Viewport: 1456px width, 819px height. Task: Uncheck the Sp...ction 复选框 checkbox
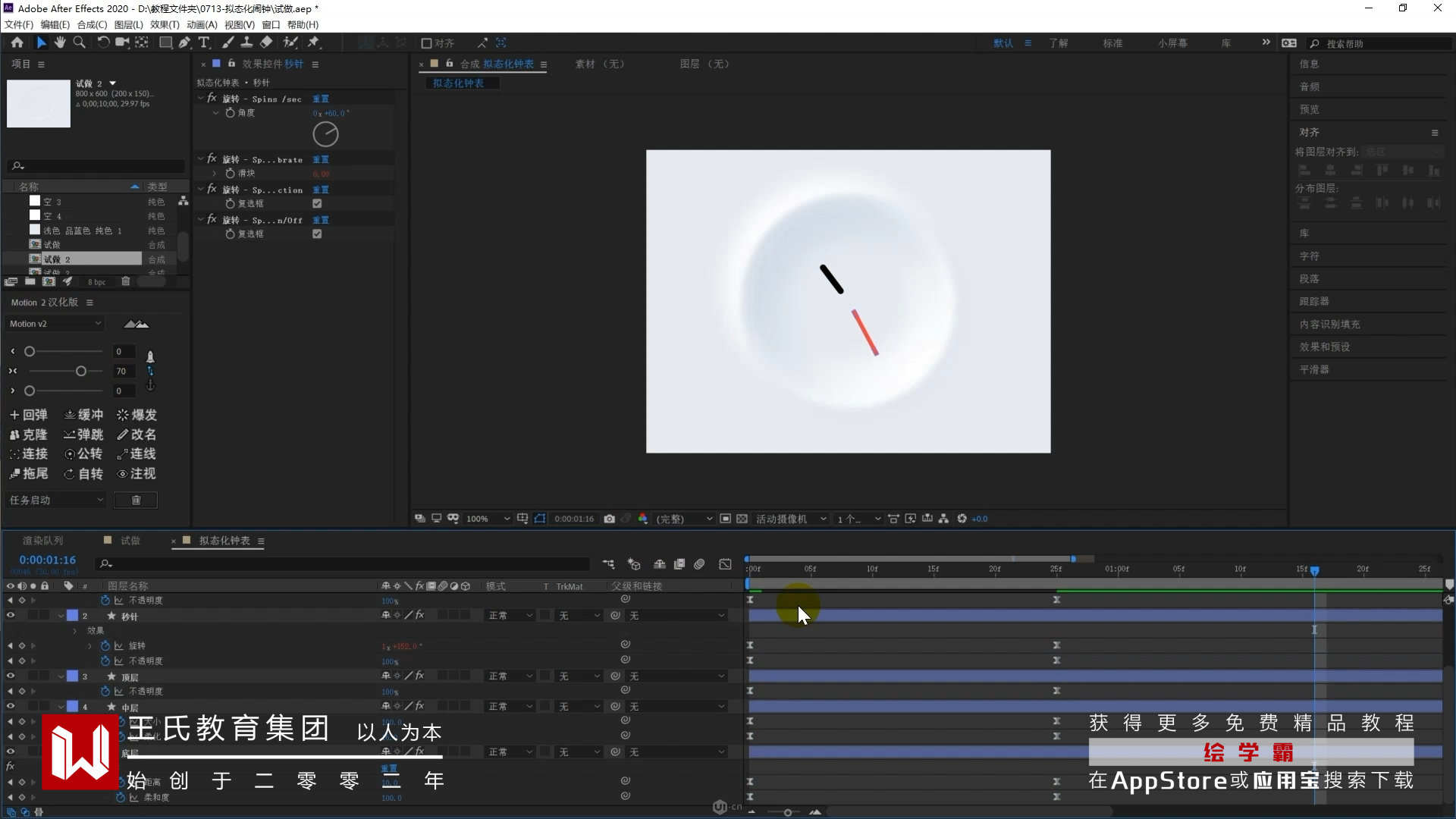pos(317,203)
